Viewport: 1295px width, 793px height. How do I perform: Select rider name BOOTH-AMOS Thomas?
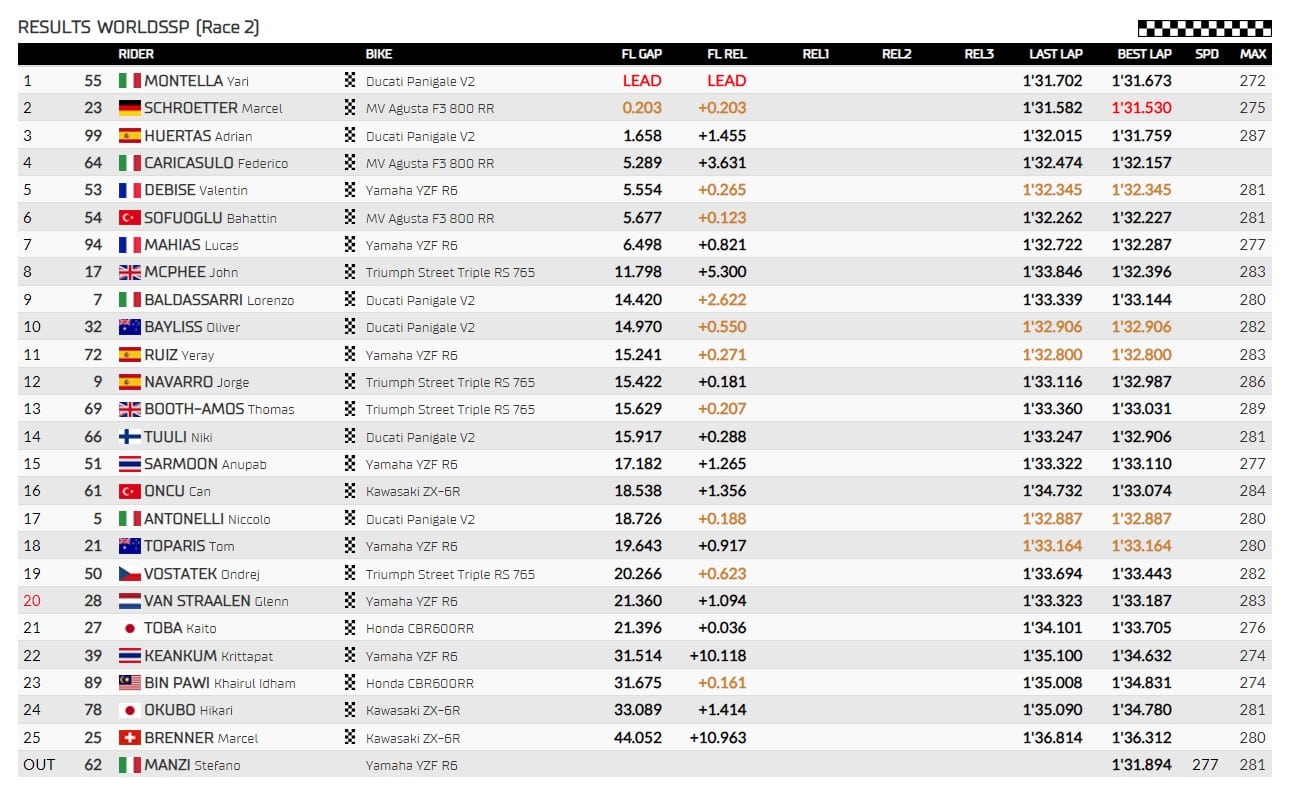tap(220, 409)
